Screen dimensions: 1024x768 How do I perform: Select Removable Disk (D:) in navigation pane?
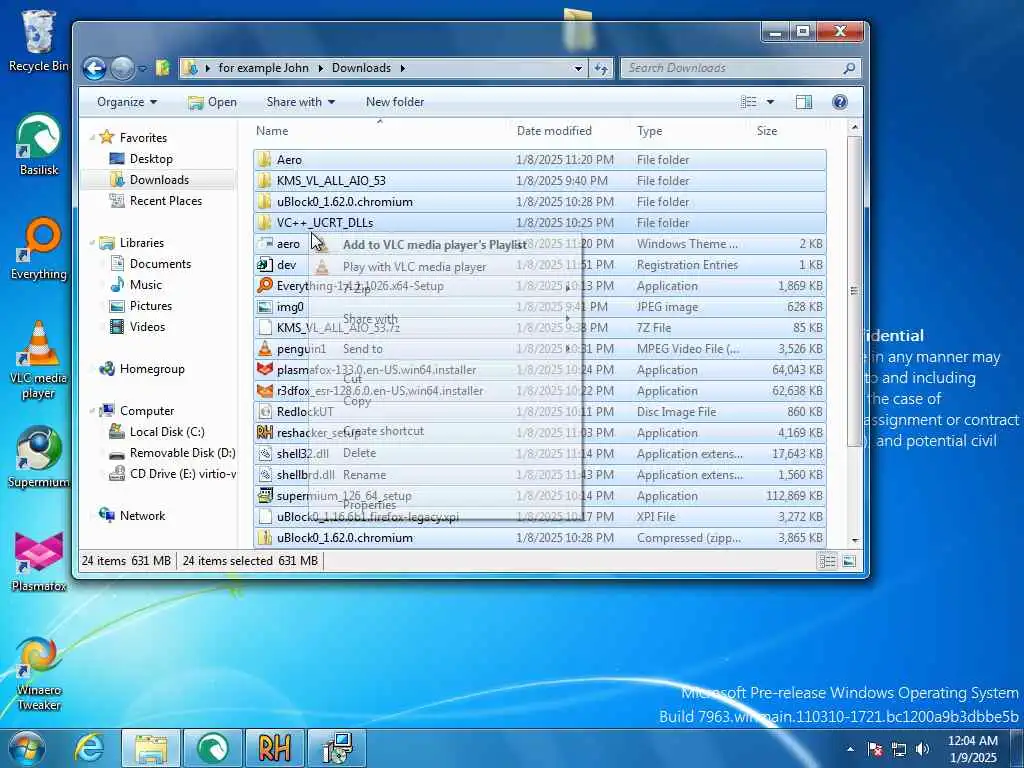[x=182, y=453]
